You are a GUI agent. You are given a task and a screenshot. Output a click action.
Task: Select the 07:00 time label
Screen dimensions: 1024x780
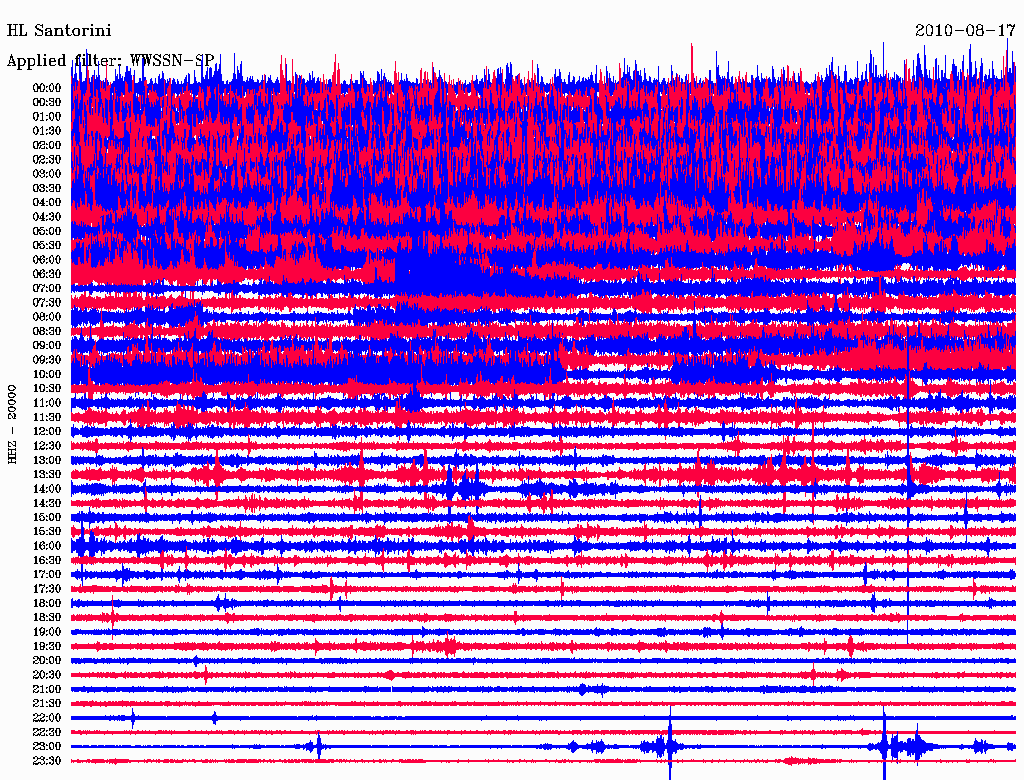tap(47, 289)
